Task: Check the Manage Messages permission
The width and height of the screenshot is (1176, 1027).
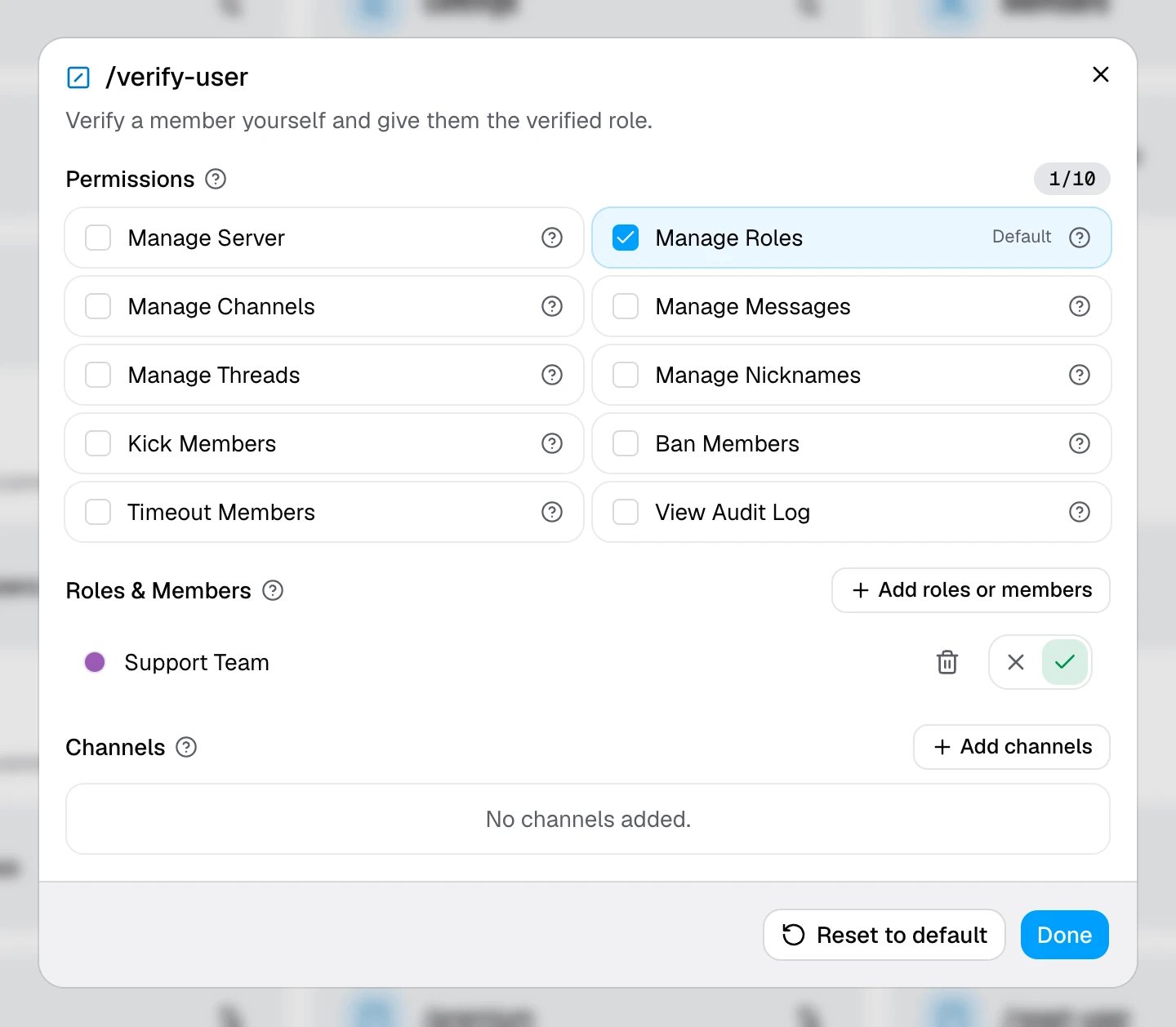Action: click(626, 306)
